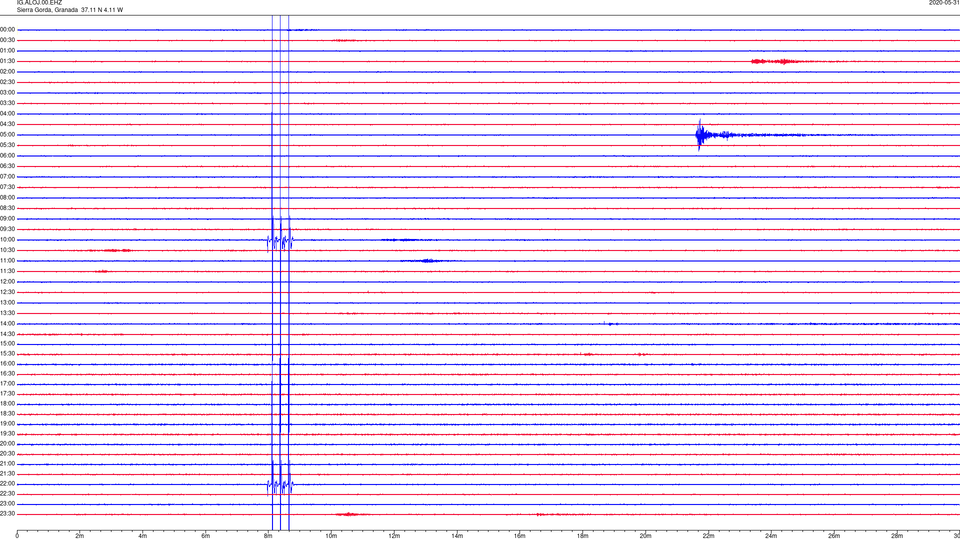960x540 pixels.
Task: Pick the 16:00 row time label
Action: pos(7,364)
